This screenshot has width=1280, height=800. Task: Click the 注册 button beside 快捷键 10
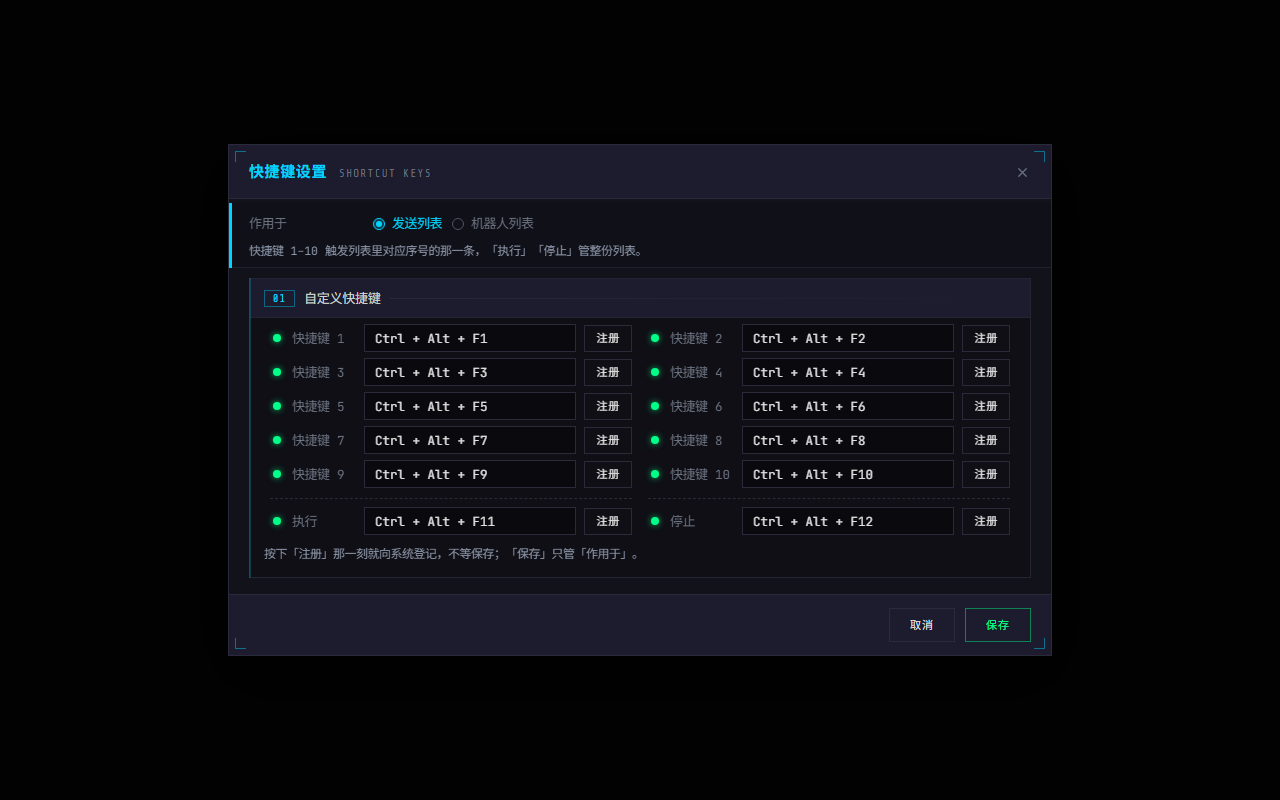[x=986, y=474]
